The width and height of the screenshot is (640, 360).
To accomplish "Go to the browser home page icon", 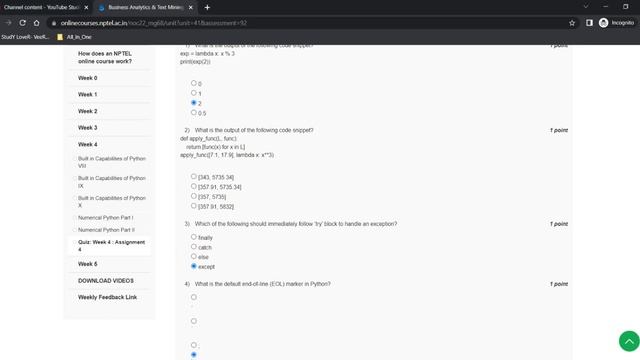I will 36,23.
